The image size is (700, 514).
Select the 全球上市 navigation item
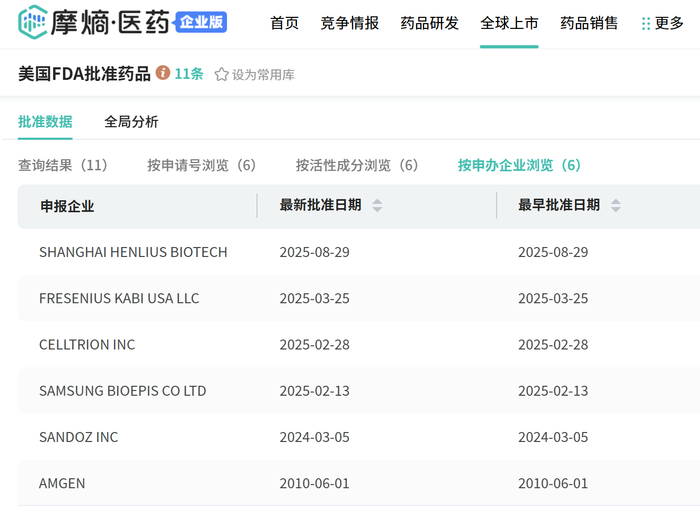509,23
